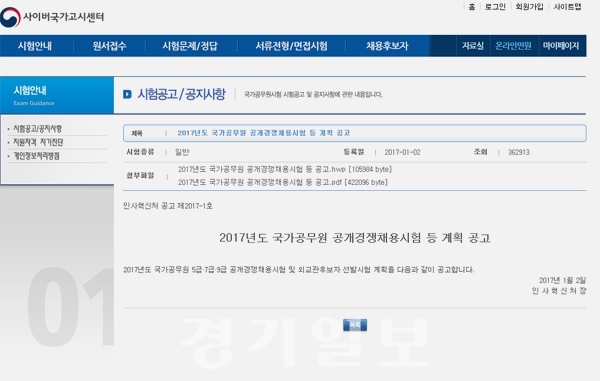Open the 사이트맵 link
The image size is (600, 381).
[x=567, y=7]
